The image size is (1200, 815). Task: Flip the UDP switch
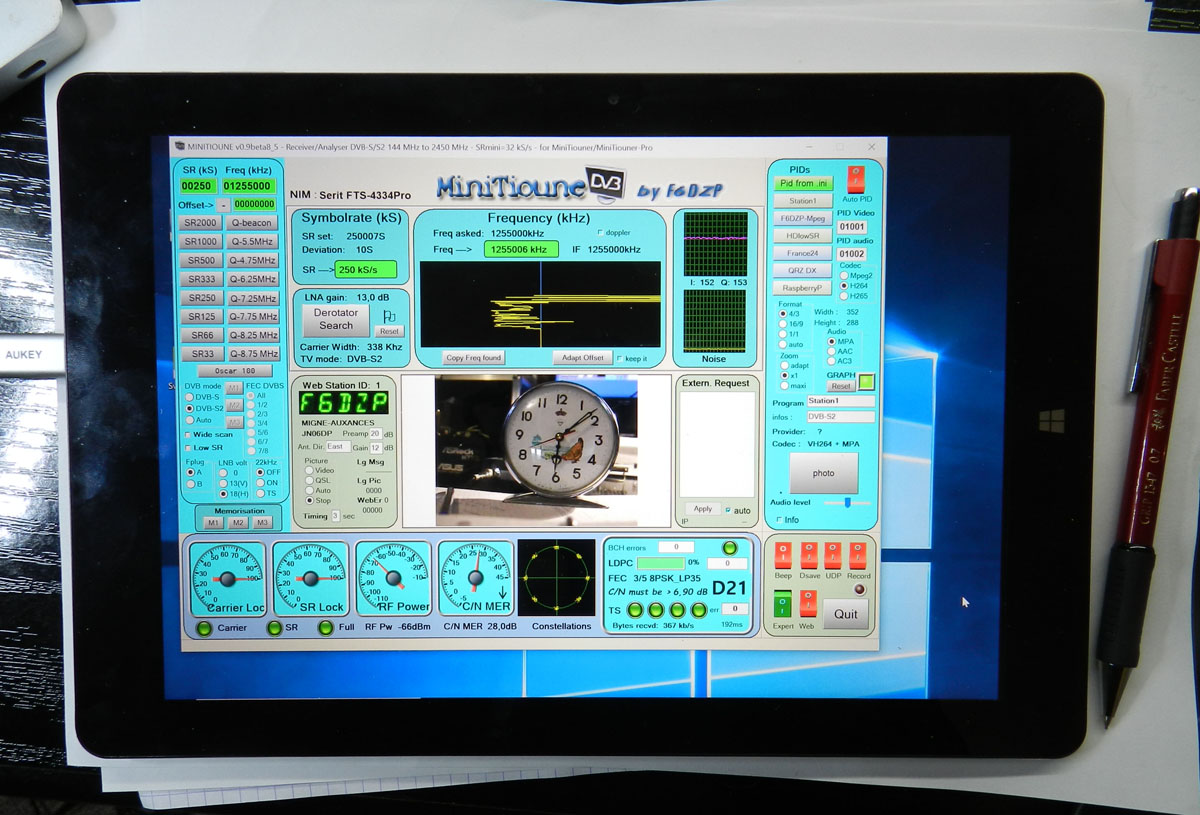click(x=833, y=555)
